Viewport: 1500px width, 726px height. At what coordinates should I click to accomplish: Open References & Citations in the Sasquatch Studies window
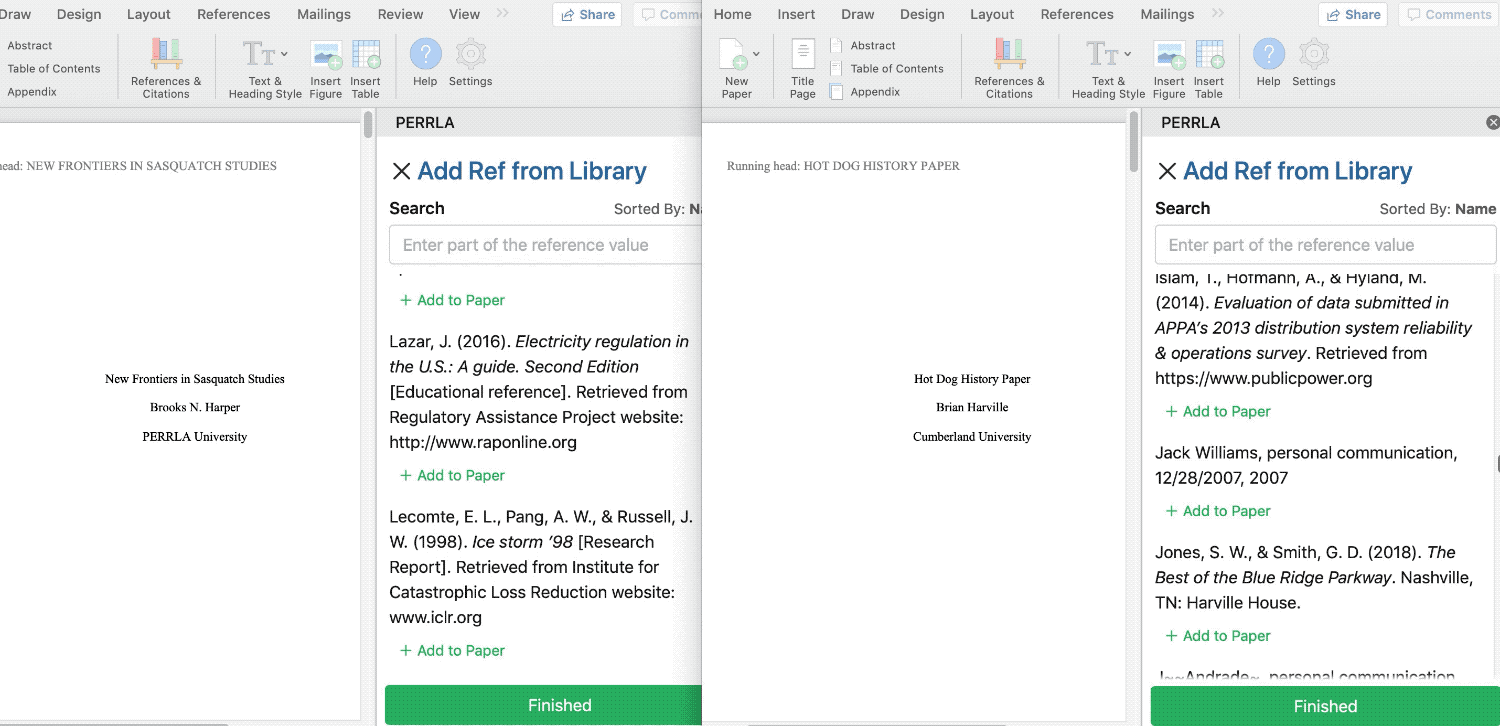pyautogui.click(x=166, y=68)
